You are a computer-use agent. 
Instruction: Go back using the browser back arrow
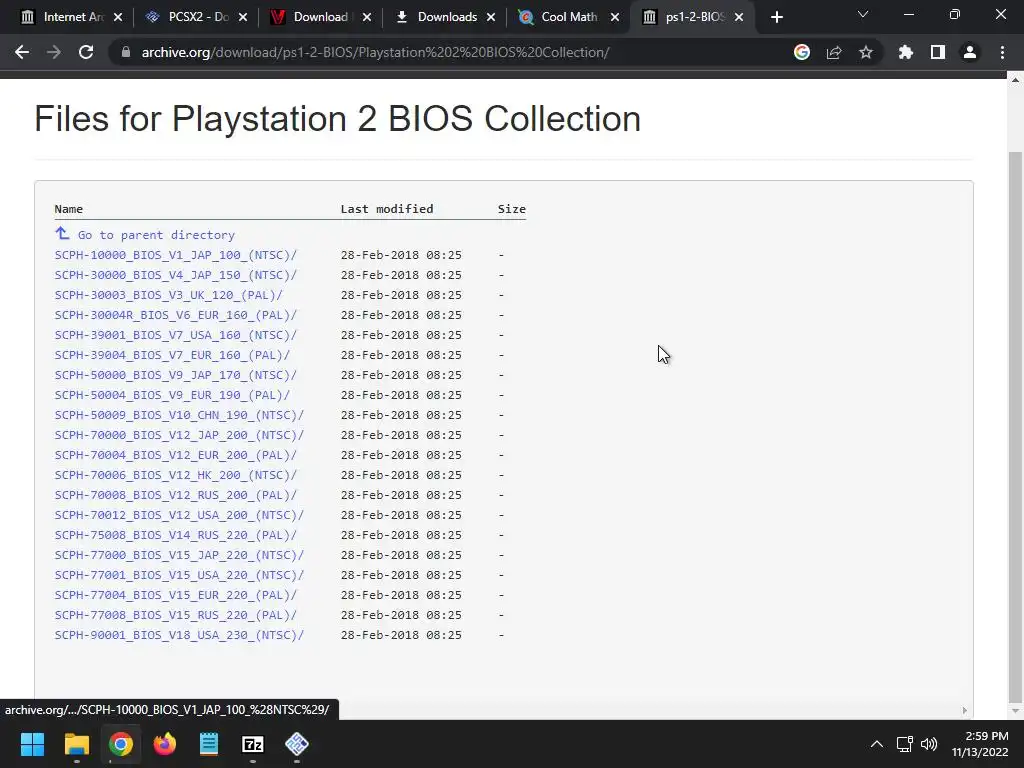22,52
